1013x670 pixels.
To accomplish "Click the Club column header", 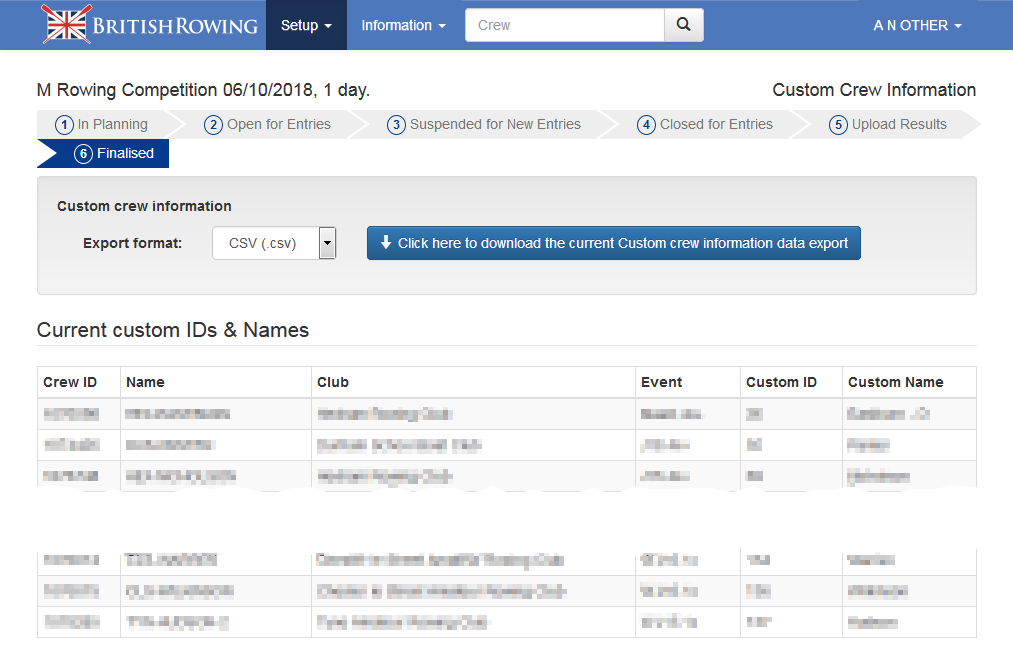I will tap(333, 382).
